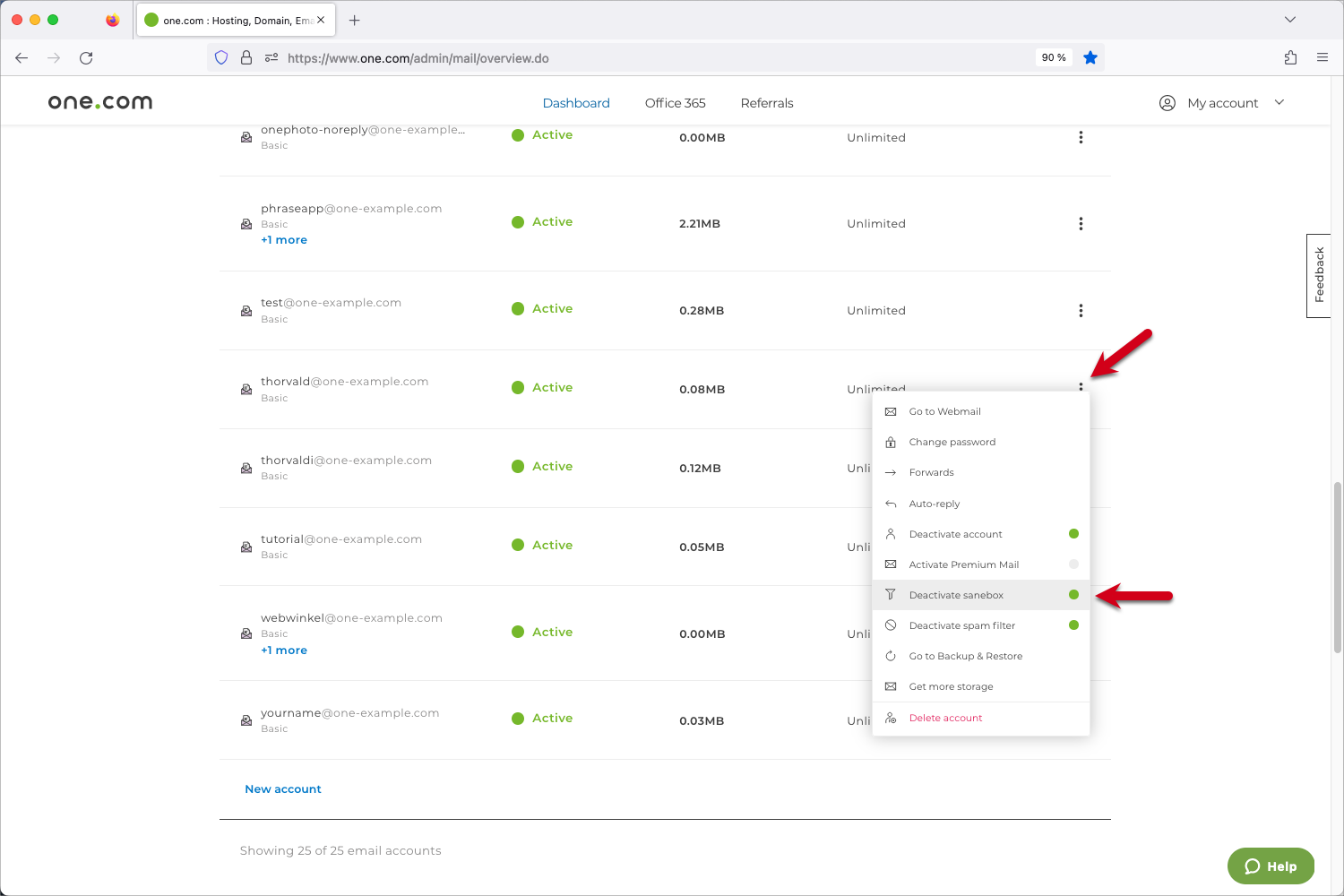Enable the Activate Premium Mail toggle
This screenshot has width=1344, height=896.
[x=1073, y=564]
